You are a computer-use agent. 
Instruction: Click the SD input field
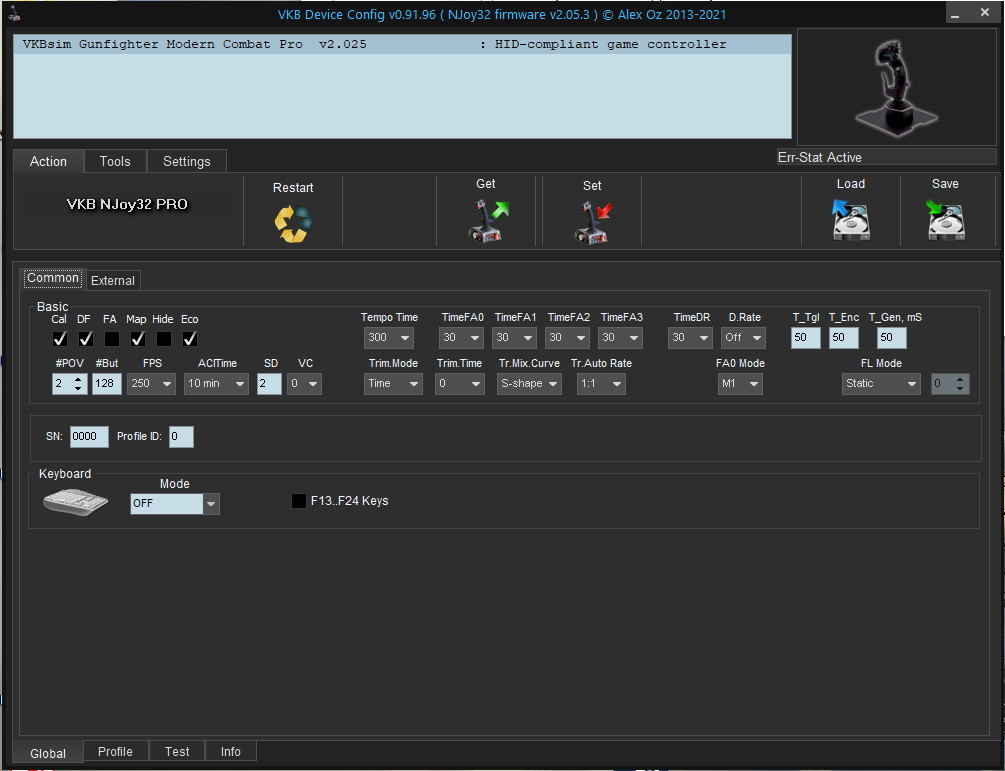tap(269, 384)
